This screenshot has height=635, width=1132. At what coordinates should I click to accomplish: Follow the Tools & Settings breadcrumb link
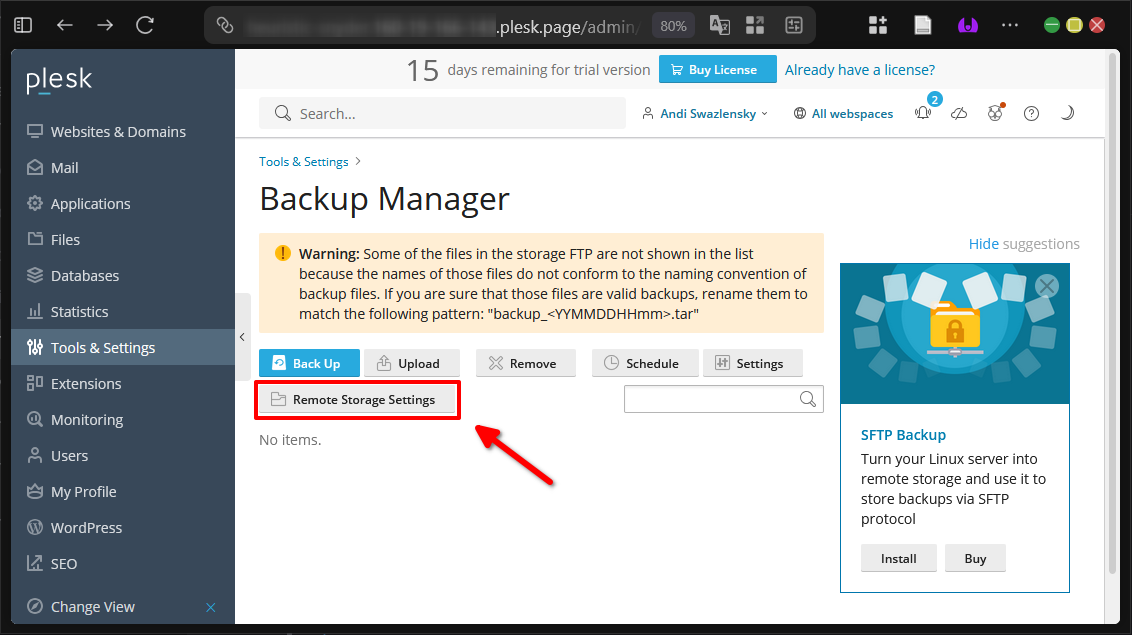(x=303, y=161)
